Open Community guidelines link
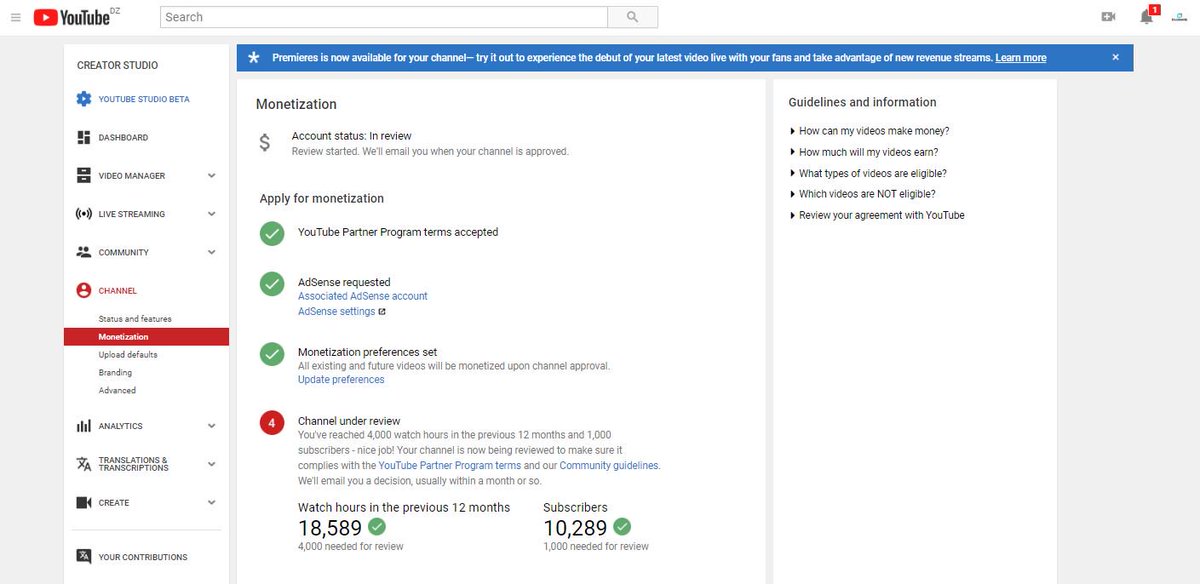 click(609, 466)
